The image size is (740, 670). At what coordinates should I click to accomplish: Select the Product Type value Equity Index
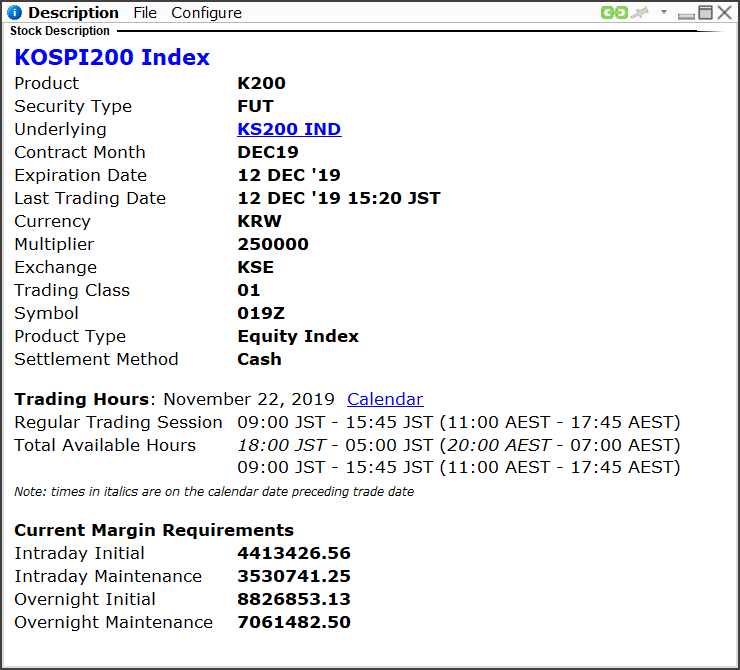pyautogui.click(x=298, y=336)
